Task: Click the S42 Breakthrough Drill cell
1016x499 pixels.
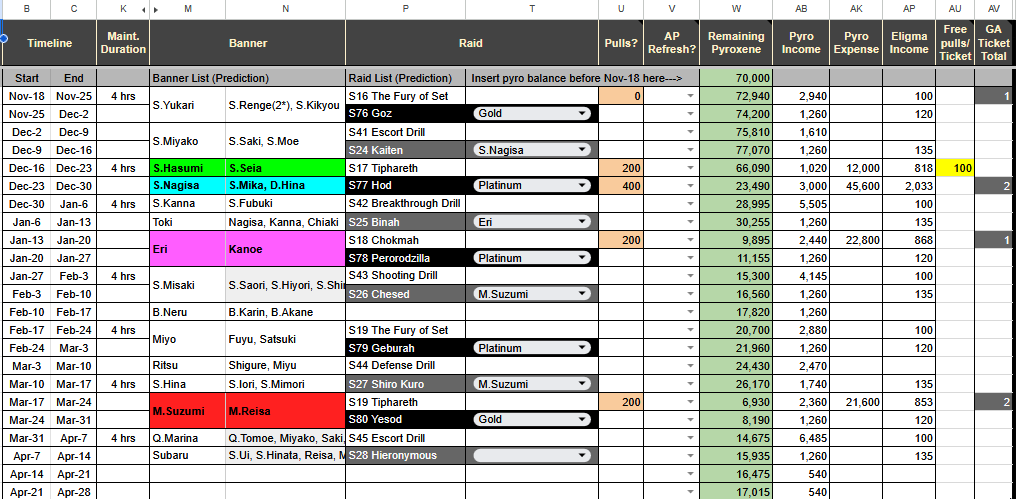Action: click(x=405, y=204)
